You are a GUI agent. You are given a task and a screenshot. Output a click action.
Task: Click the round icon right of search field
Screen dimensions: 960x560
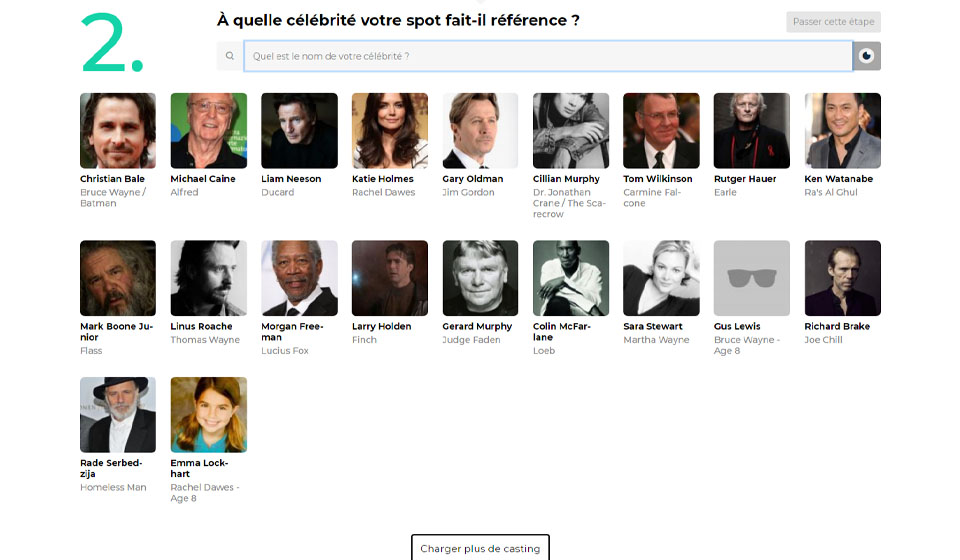point(866,56)
